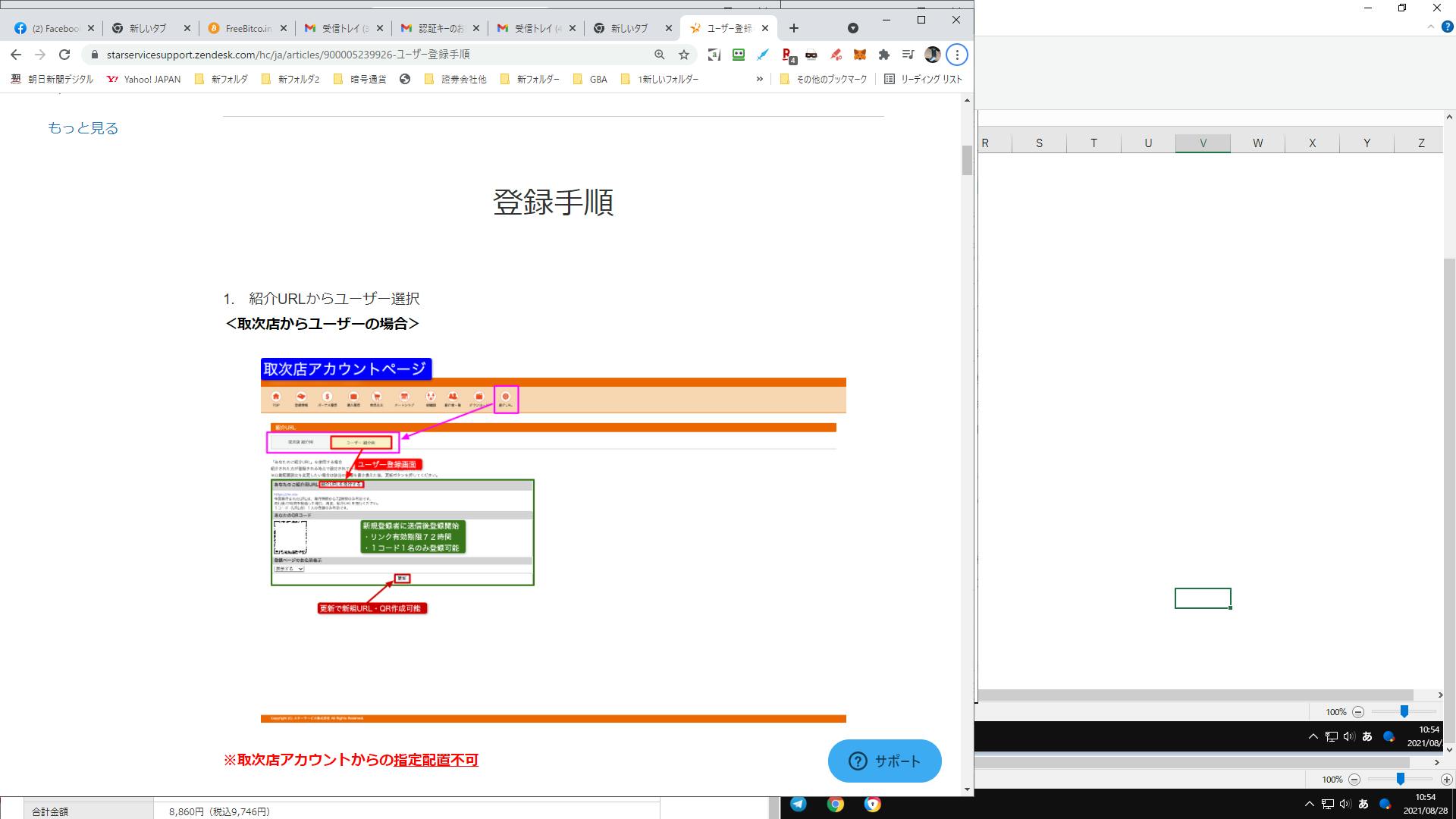Image resolution: width=1456 pixels, height=819 pixels.
Task: Bookmark this page with star icon
Action: coord(684,55)
